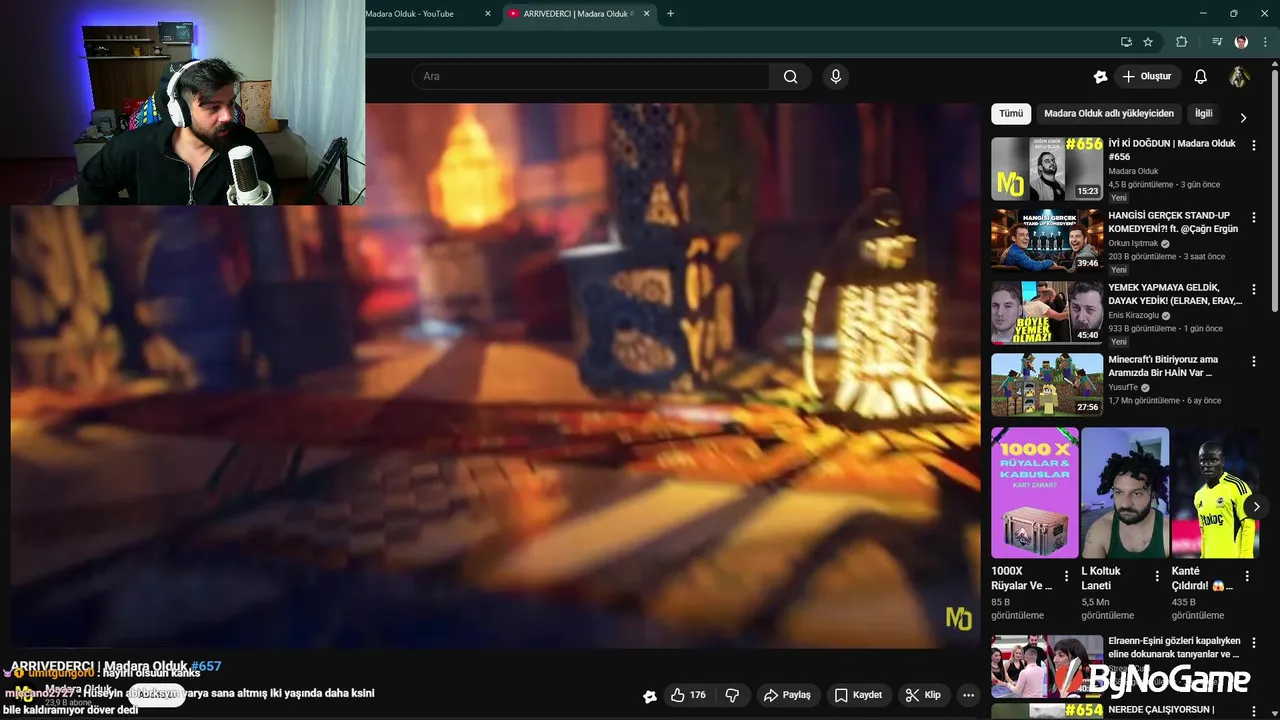Viewport: 1280px width, 720px height.
Task: Open YouTube notifications bell
Action: 1201,77
